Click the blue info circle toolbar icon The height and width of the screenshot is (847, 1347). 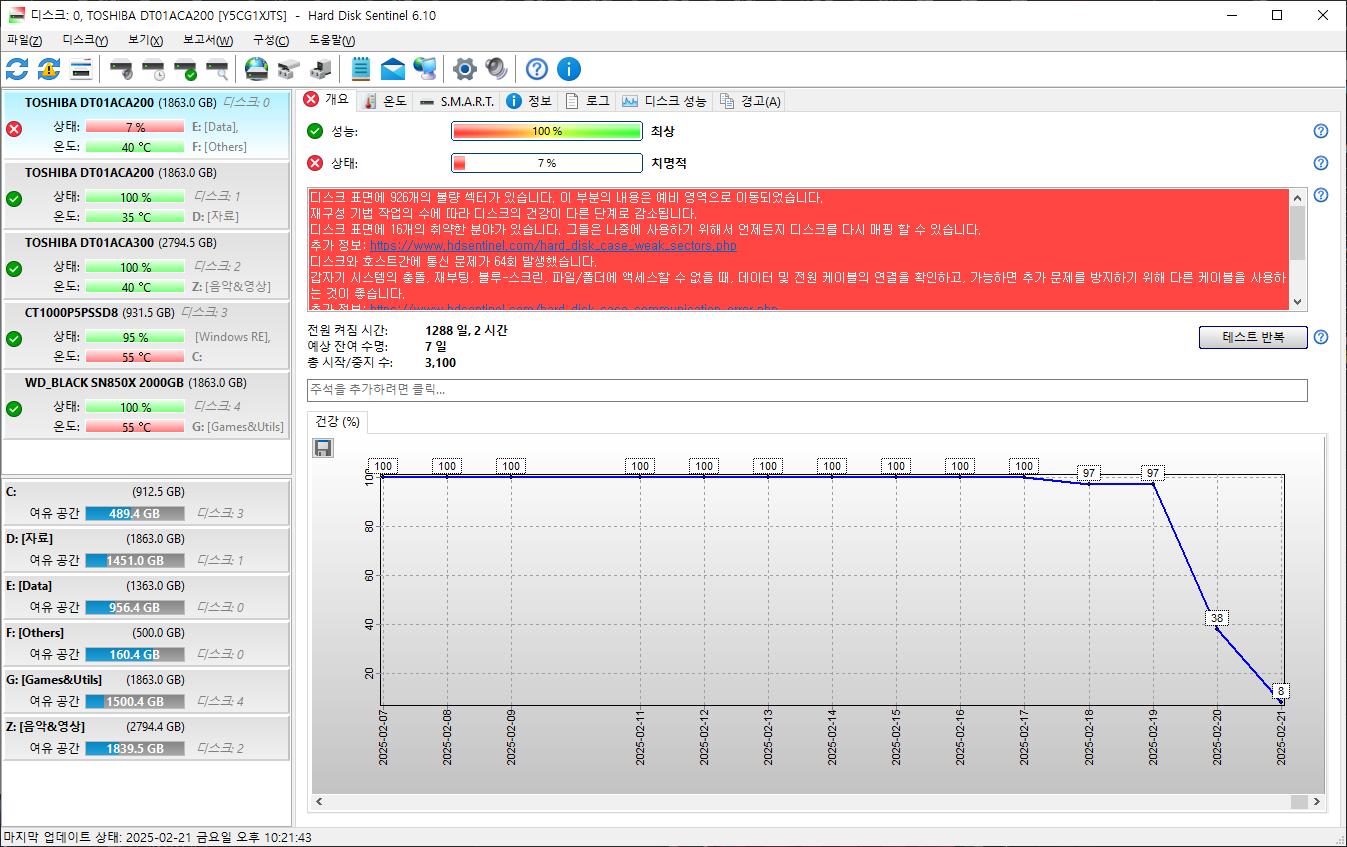point(569,69)
